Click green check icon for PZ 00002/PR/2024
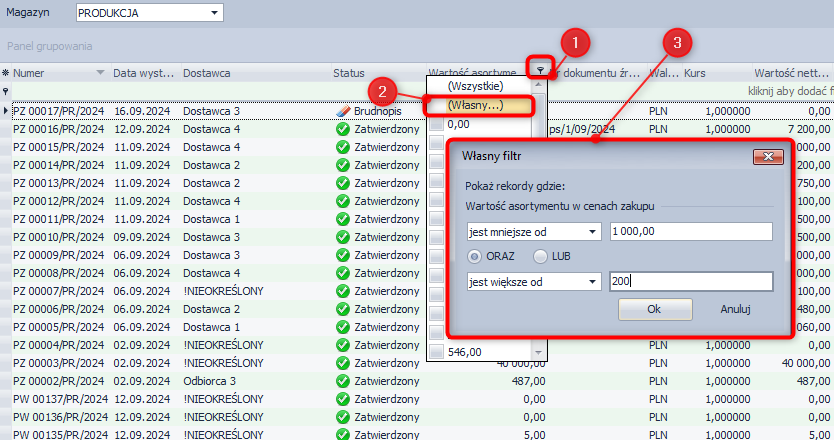 [x=343, y=381]
